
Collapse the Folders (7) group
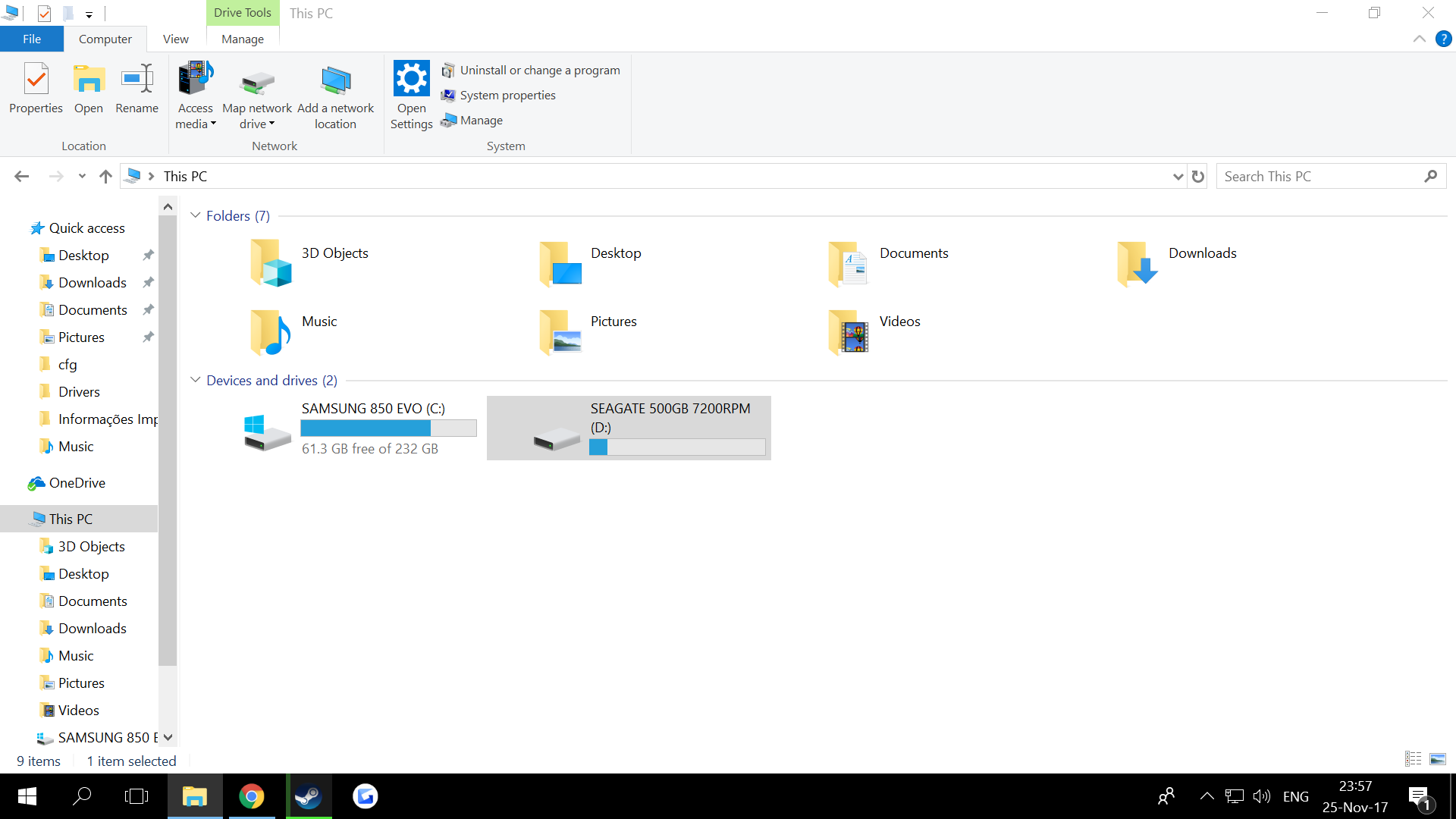pyautogui.click(x=196, y=215)
